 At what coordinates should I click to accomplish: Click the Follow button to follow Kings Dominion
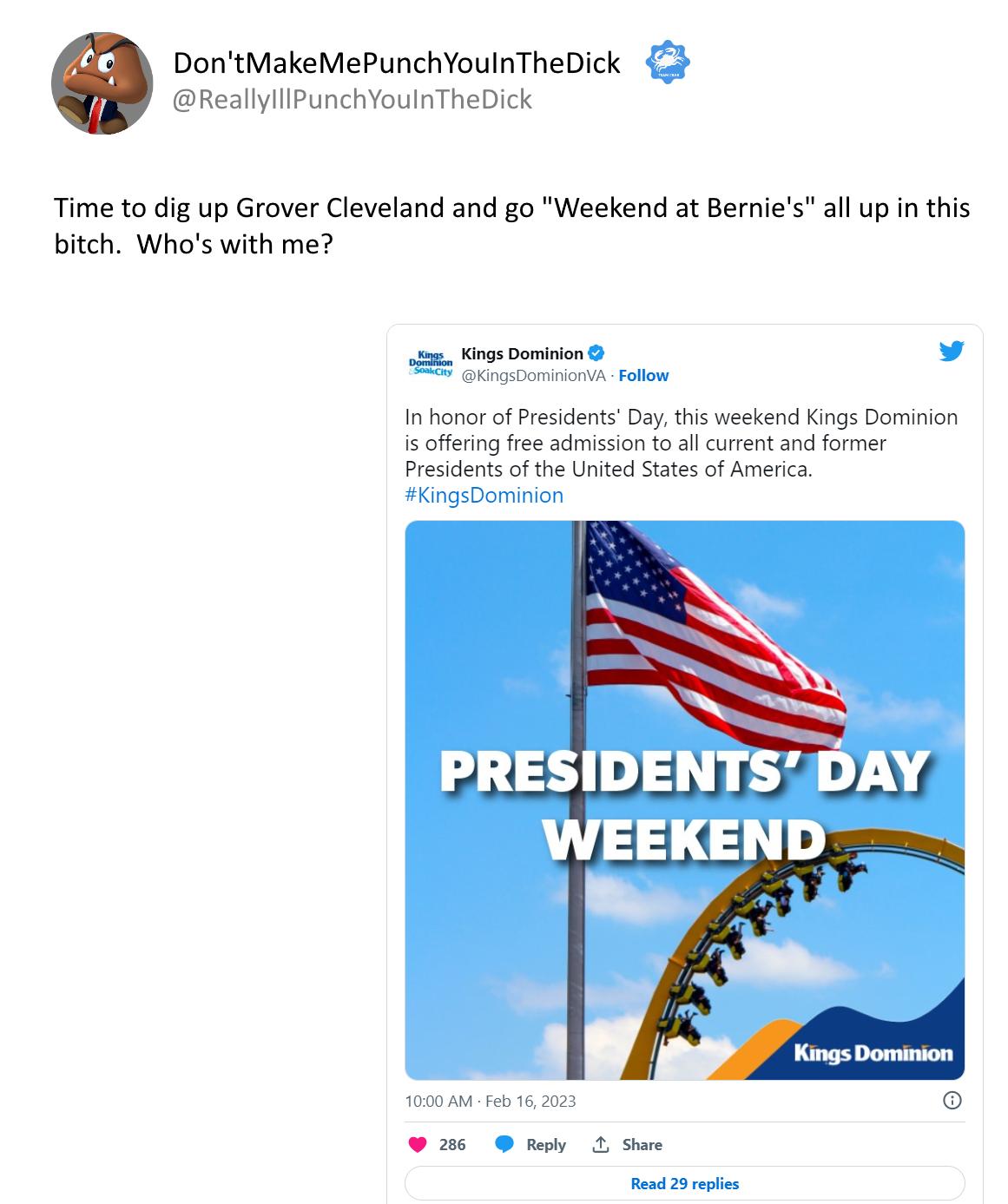[642, 375]
